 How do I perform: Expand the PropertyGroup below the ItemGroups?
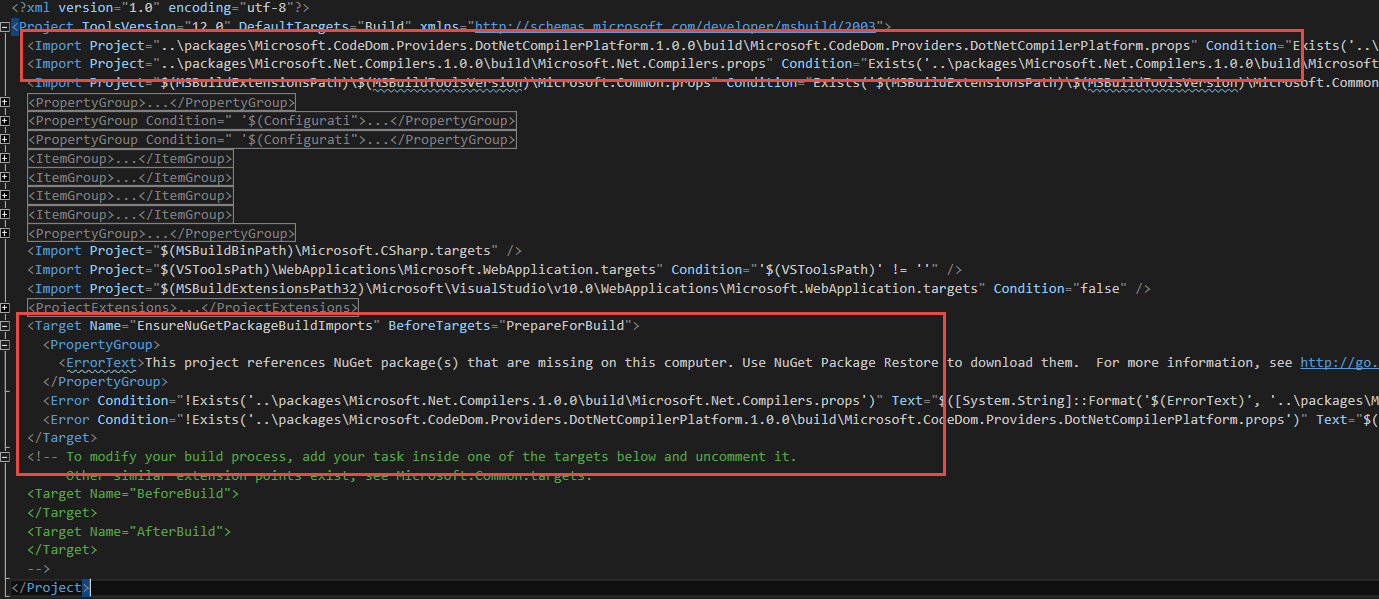[x=6, y=233]
